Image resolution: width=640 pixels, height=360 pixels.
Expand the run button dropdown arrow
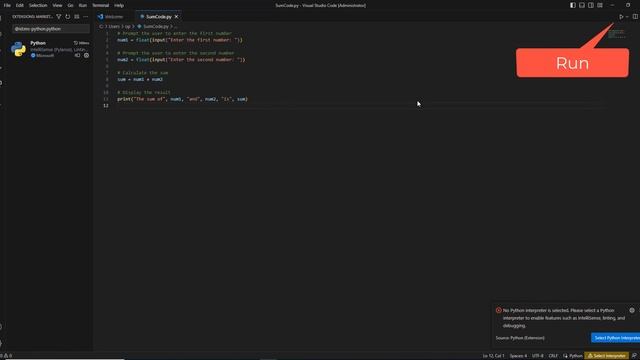(627, 17)
